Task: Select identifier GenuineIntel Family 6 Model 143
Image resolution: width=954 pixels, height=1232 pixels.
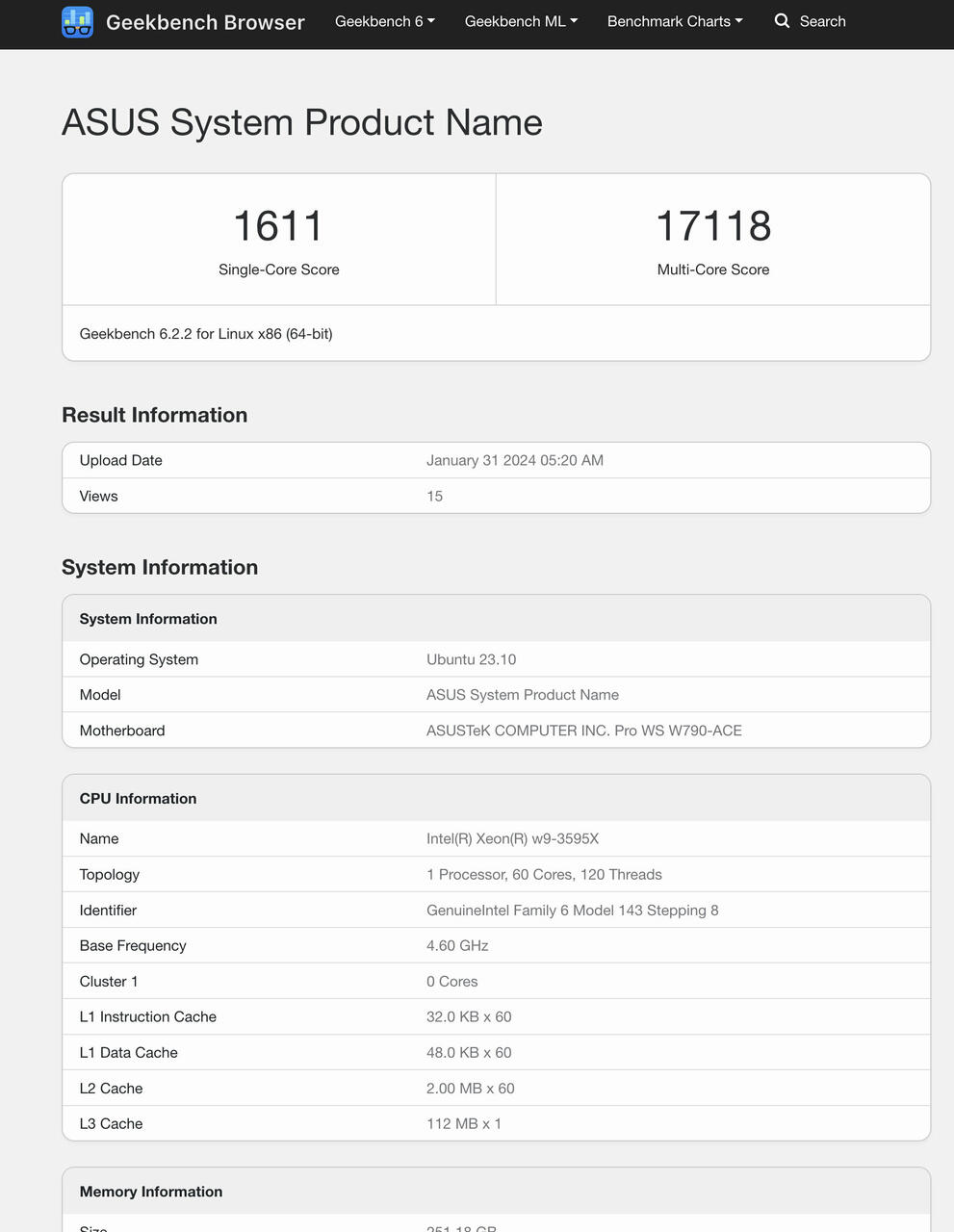Action: [573, 910]
